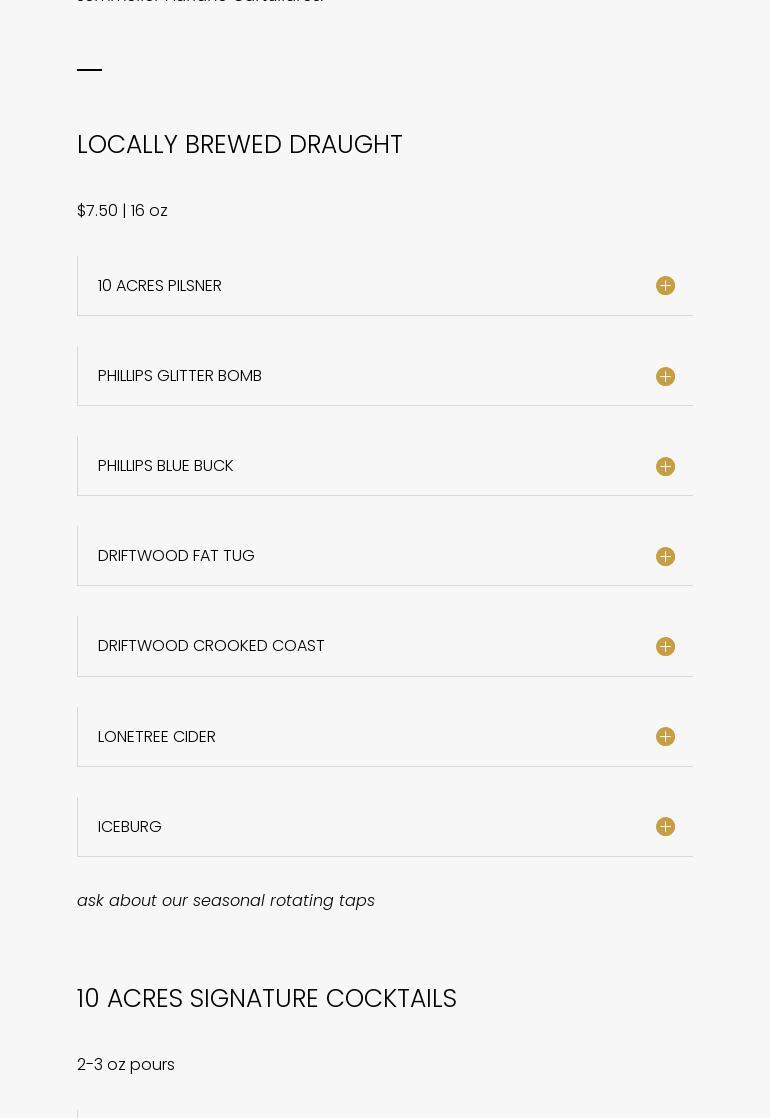Click the plus icon on the Iceburg row
Image resolution: width=770 pixels, height=1118 pixels.
(x=665, y=826)
